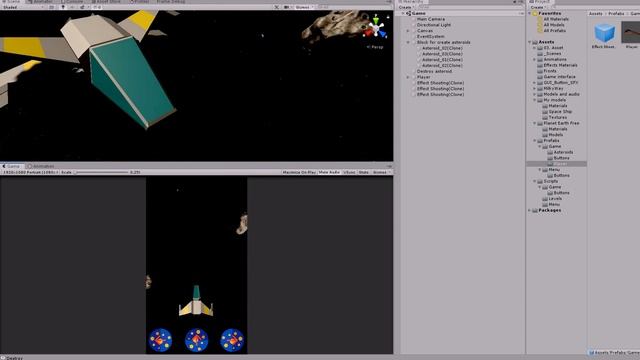Image resolution: width=640 pixels, height=360 pixels.
Task: Click the All Models search icon
Action: (x=540, y=25)
